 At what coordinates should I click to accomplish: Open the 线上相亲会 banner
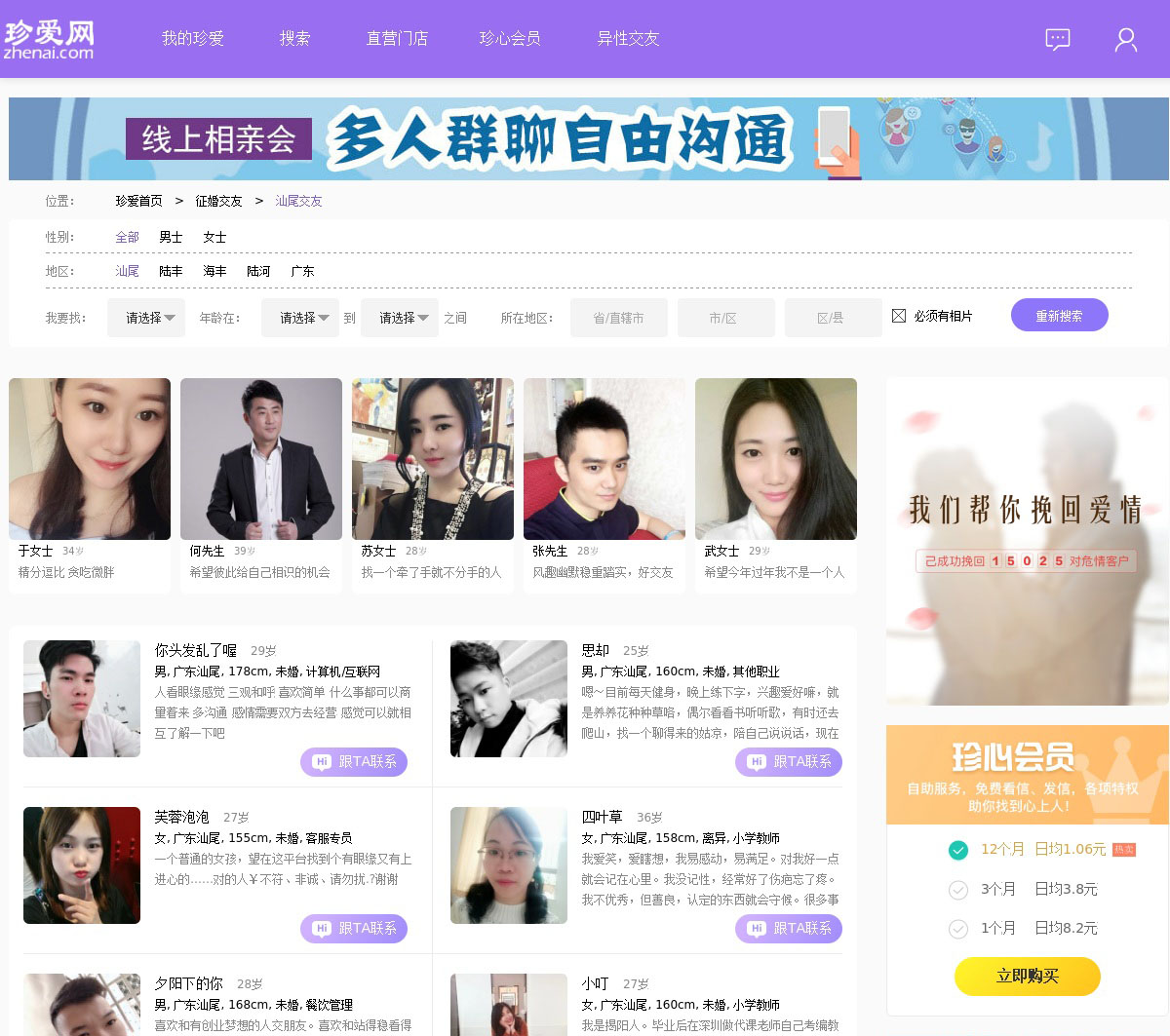589,138
